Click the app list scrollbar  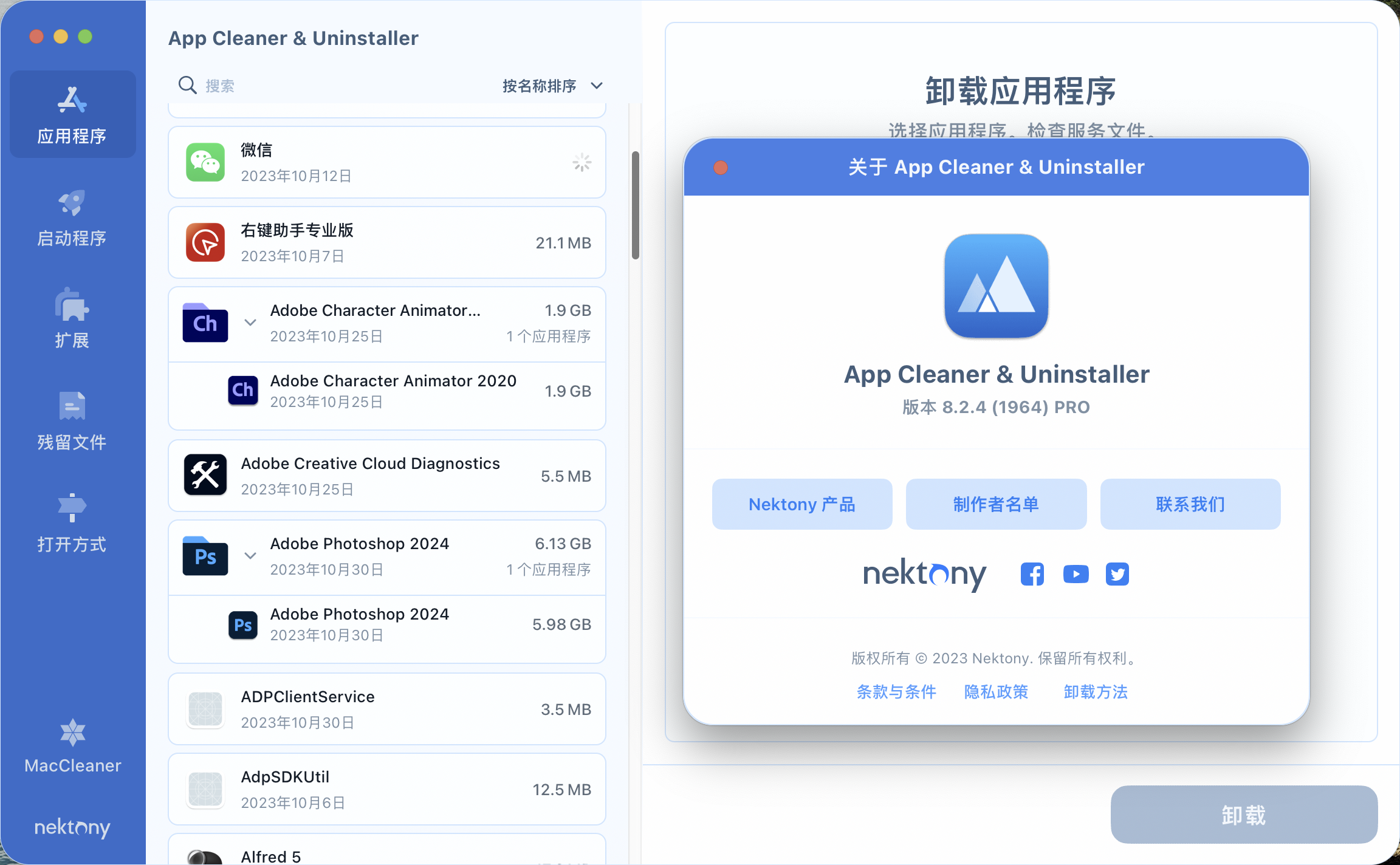636,205
